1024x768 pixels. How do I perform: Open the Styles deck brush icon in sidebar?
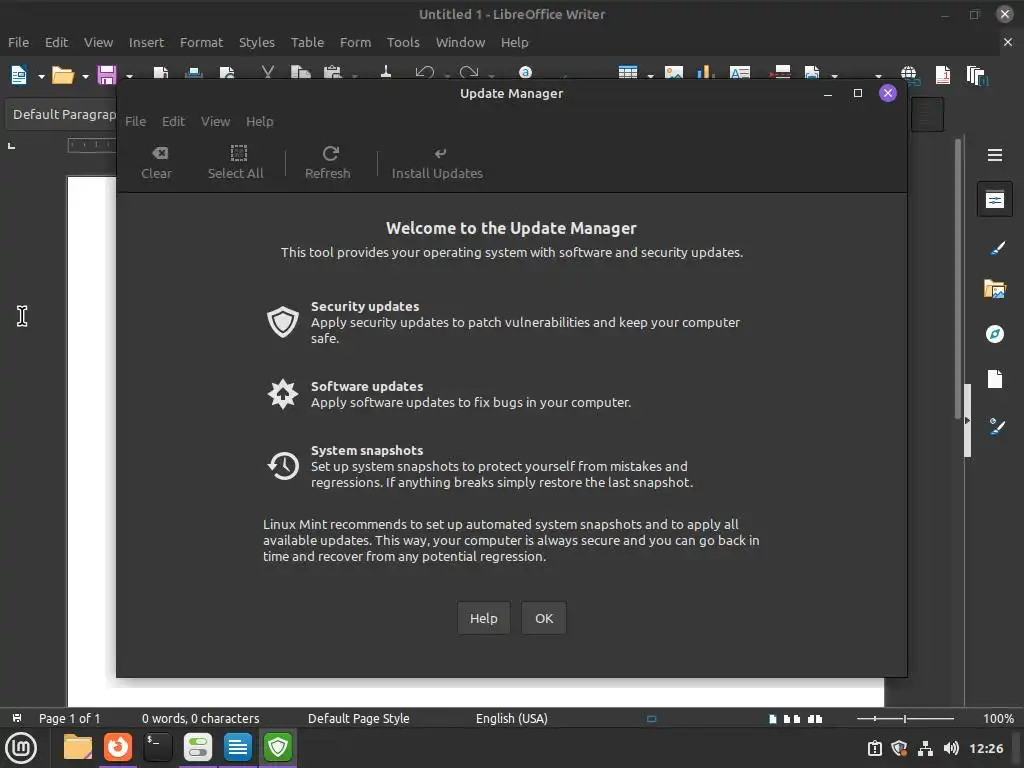(x=997, y=248)
